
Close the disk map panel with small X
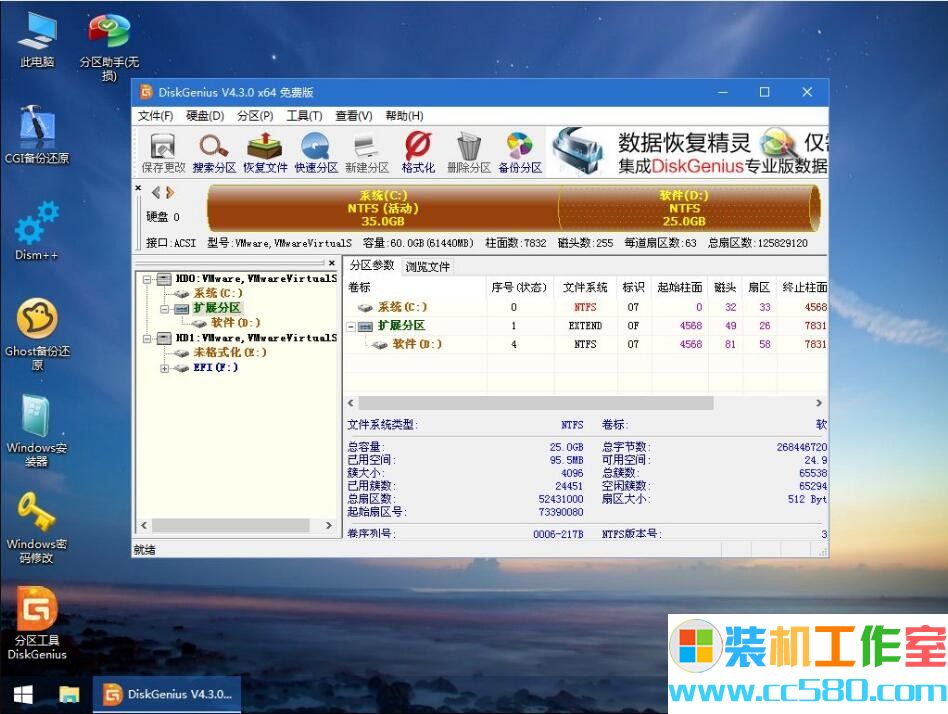pos(138,188)
